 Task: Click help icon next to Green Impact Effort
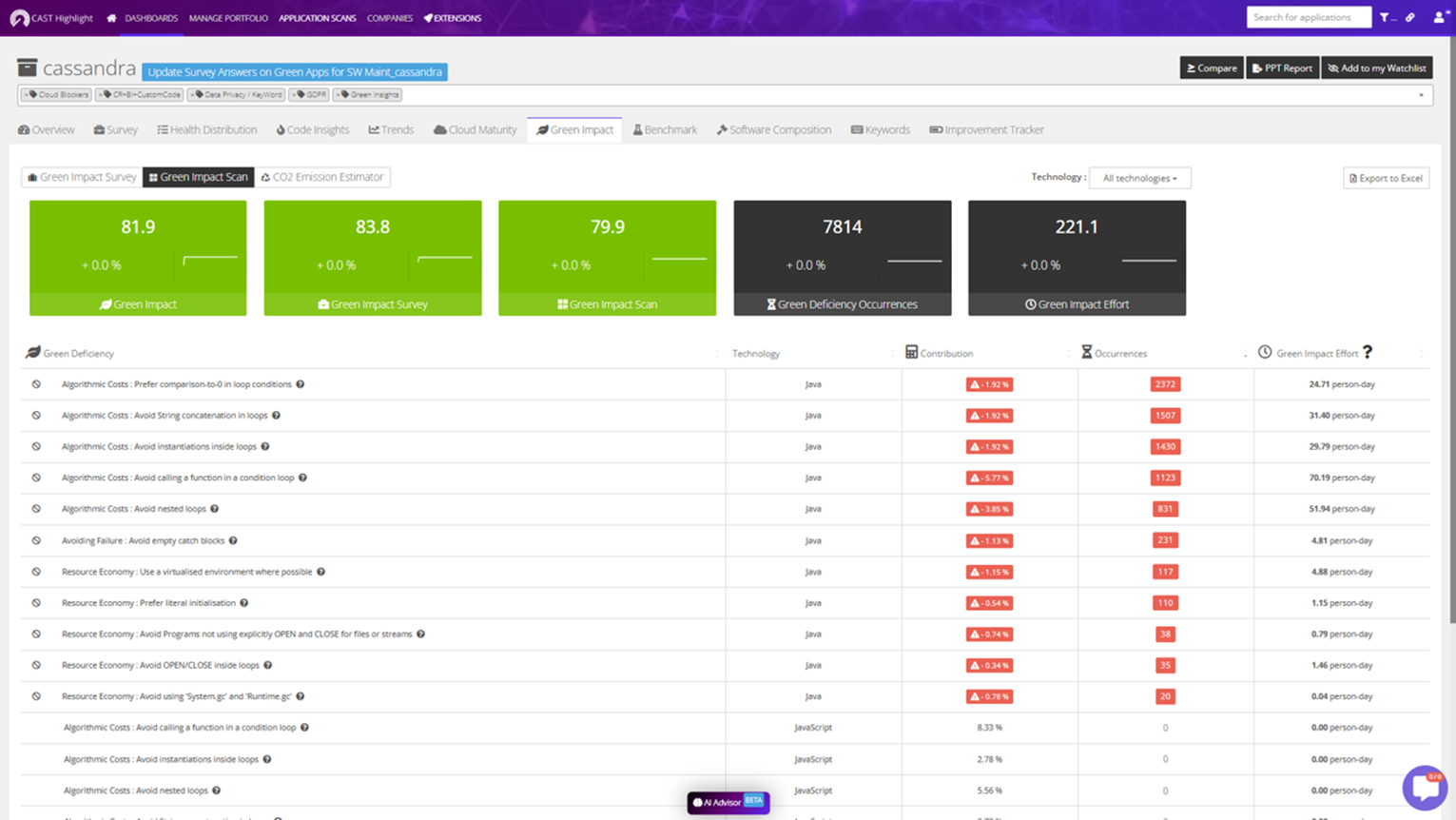pos(1368,353)
